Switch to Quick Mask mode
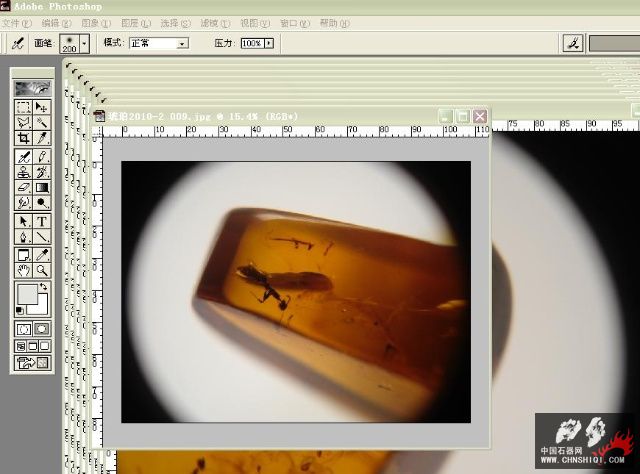Viewport: 640px width, 474px height. click(x=42, y=329)
